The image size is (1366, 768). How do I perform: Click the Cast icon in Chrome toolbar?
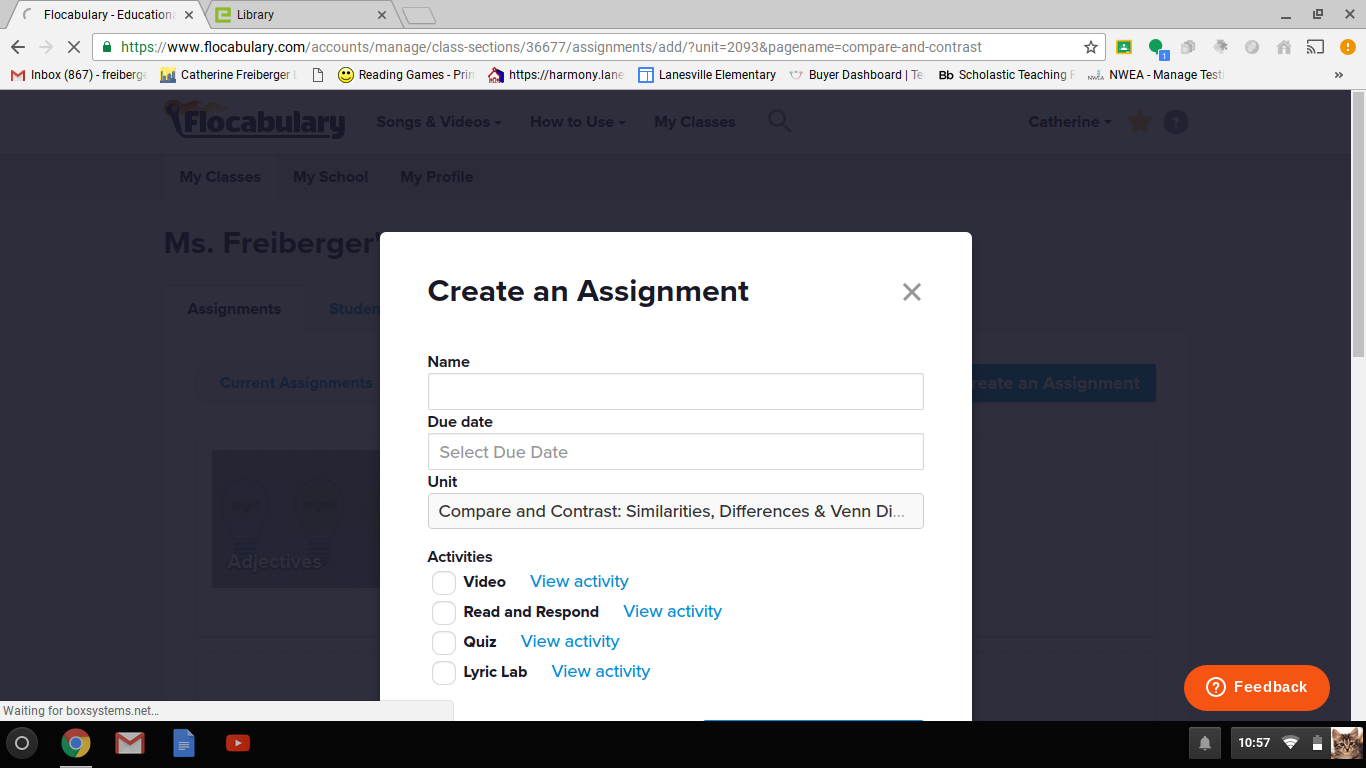pos(1316,47)
